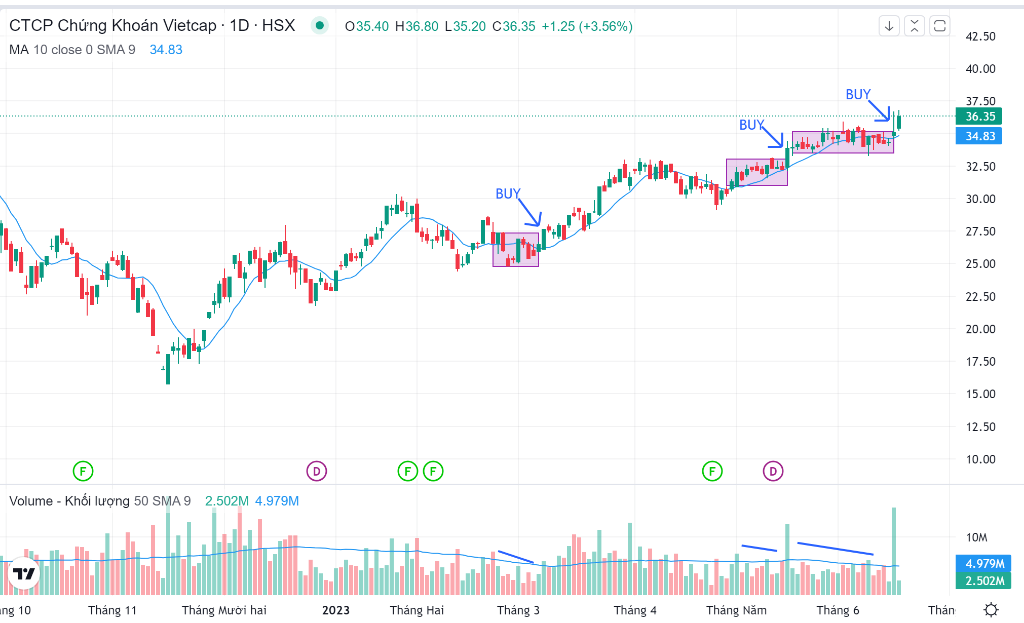Screen dimensions: 1024x623
Task: Select the MA 10 close indicator legend
Action: pyautogui.click(x=72, y=49)
